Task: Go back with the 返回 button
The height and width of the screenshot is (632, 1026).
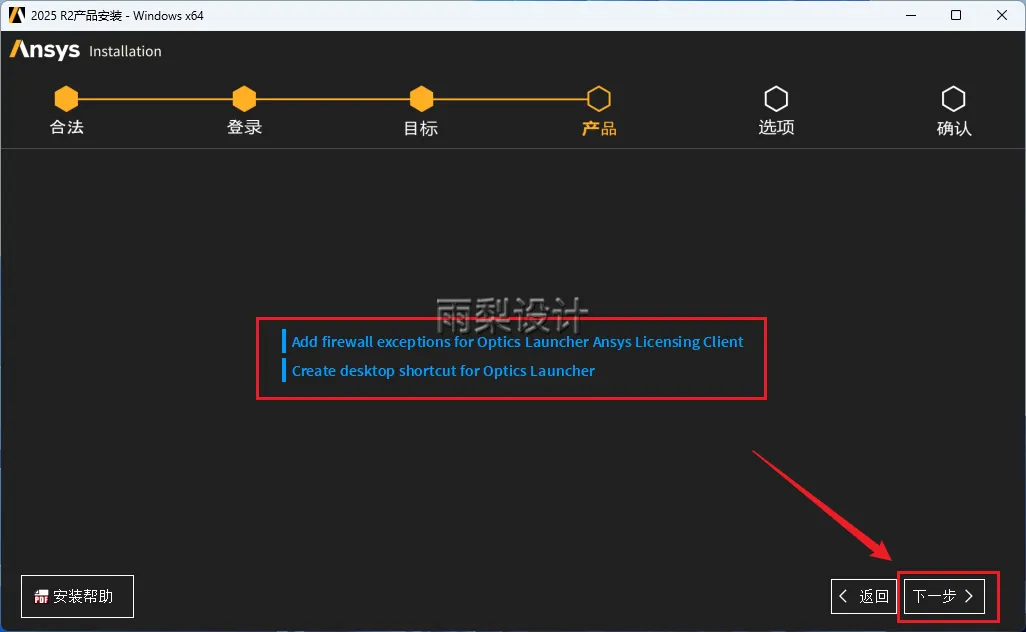Action: coord(863,596)
